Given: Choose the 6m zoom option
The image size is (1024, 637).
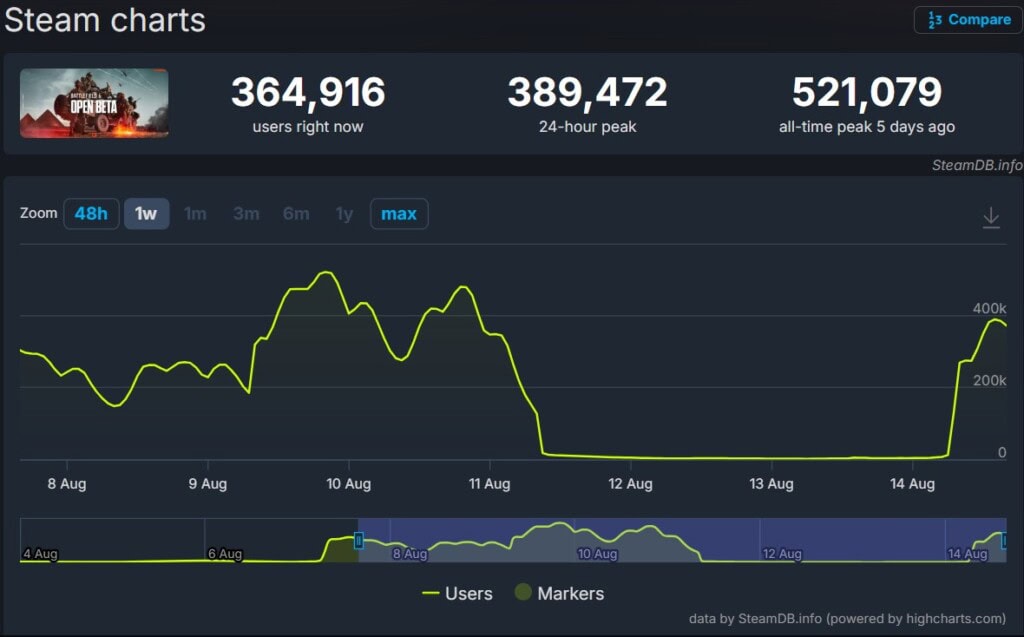Looking at the screenshot, I should pos(296,214).
